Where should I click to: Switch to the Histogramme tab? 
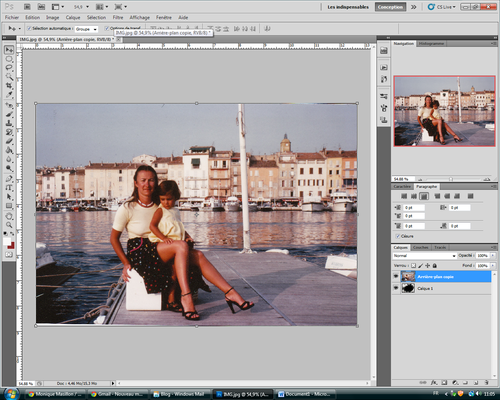click(x=431, y=44)
